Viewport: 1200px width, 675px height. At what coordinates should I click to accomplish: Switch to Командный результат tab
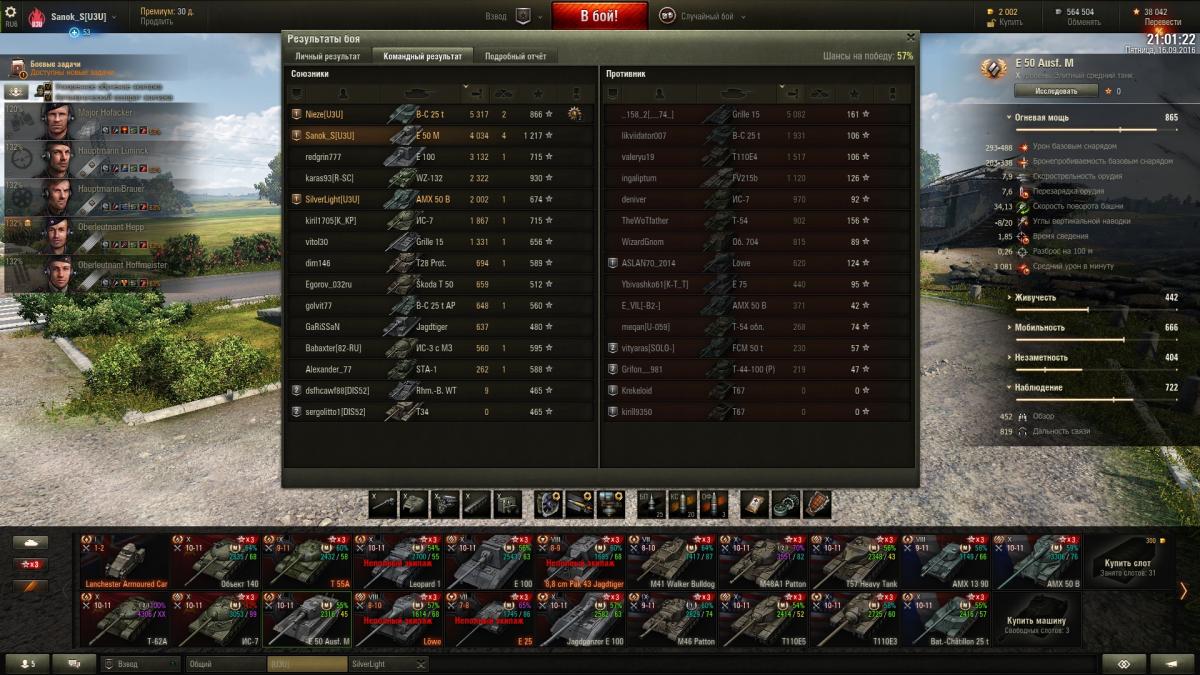[x=422, y=56]
